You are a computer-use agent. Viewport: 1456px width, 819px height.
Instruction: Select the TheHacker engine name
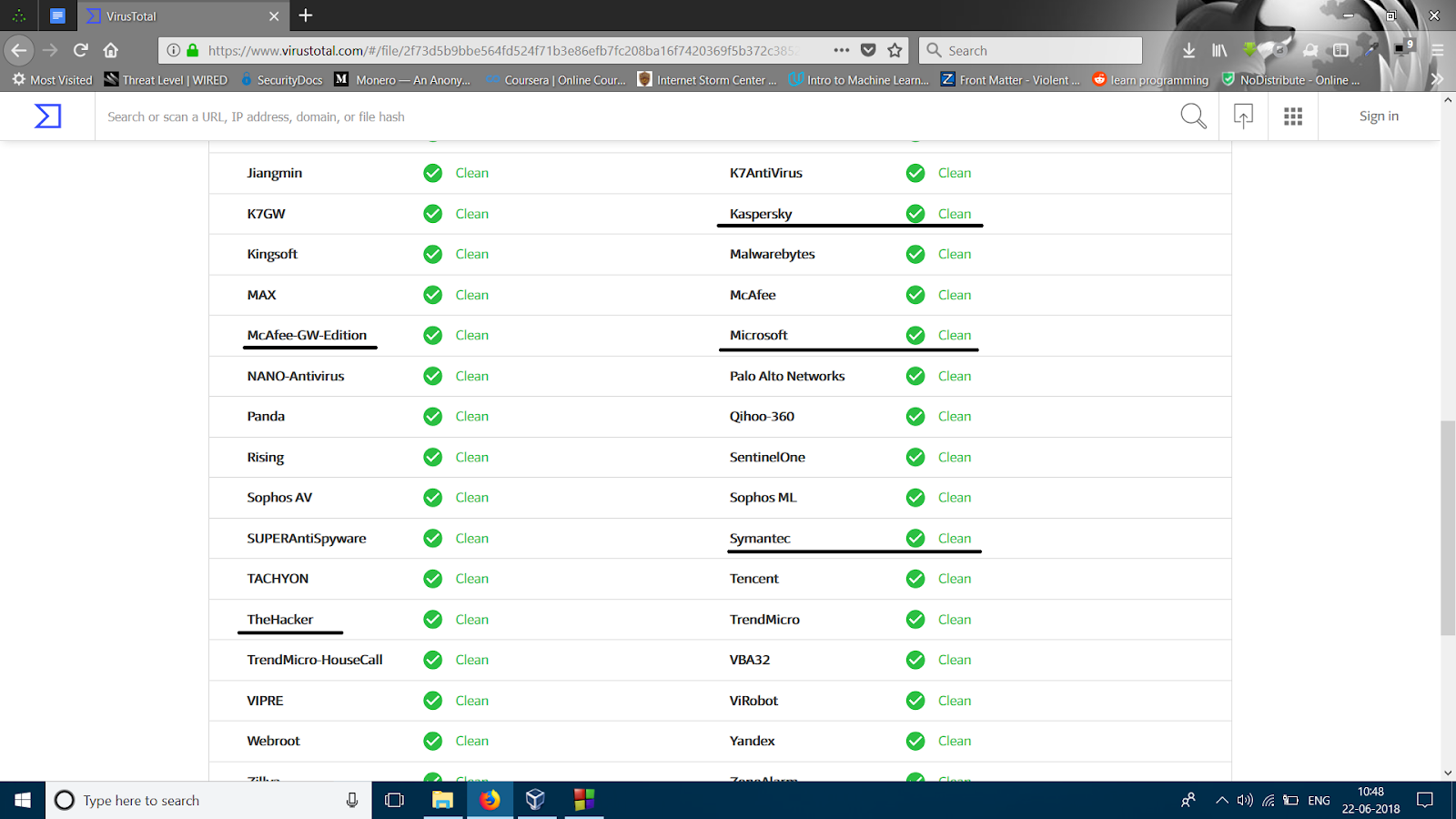click(x=279, y=619)
